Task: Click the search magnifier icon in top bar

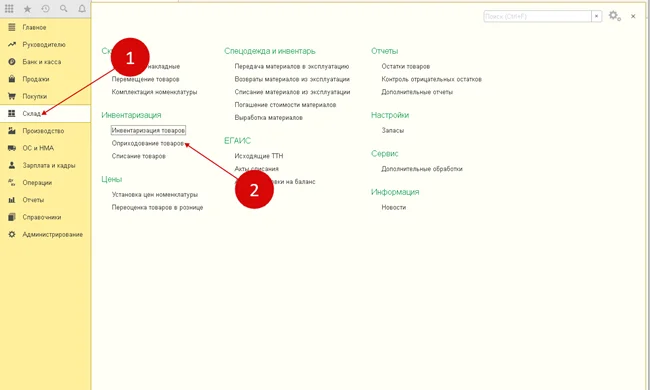Action: pyautogui.click(x=63, y=8)
